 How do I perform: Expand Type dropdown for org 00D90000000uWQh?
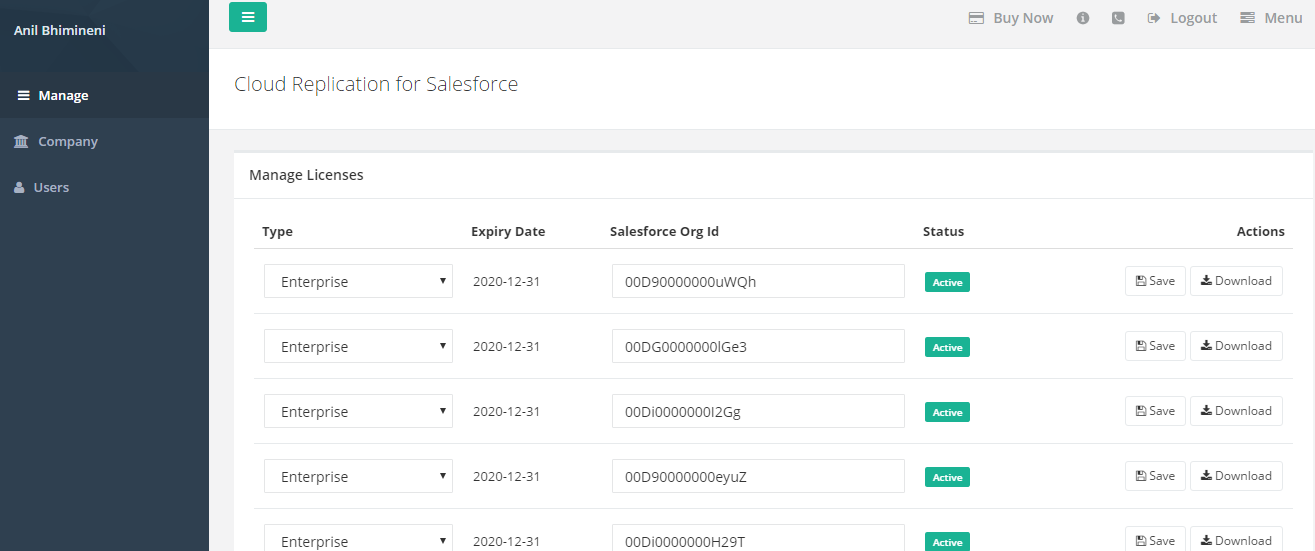(358, 282)
